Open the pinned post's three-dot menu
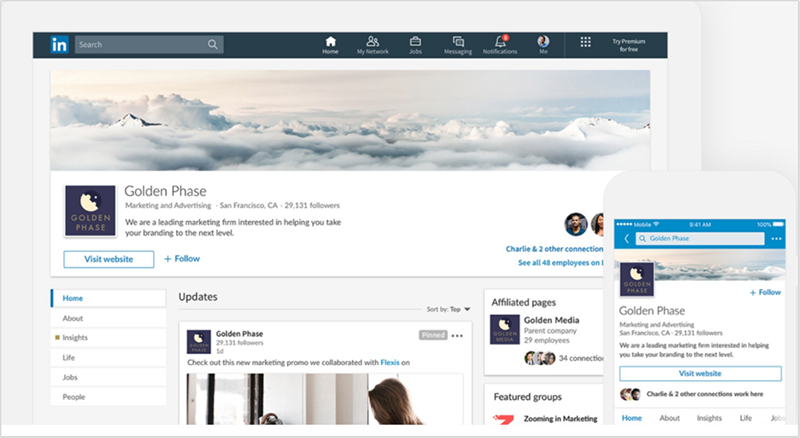800x438 pixels. (x=457, y=335)
